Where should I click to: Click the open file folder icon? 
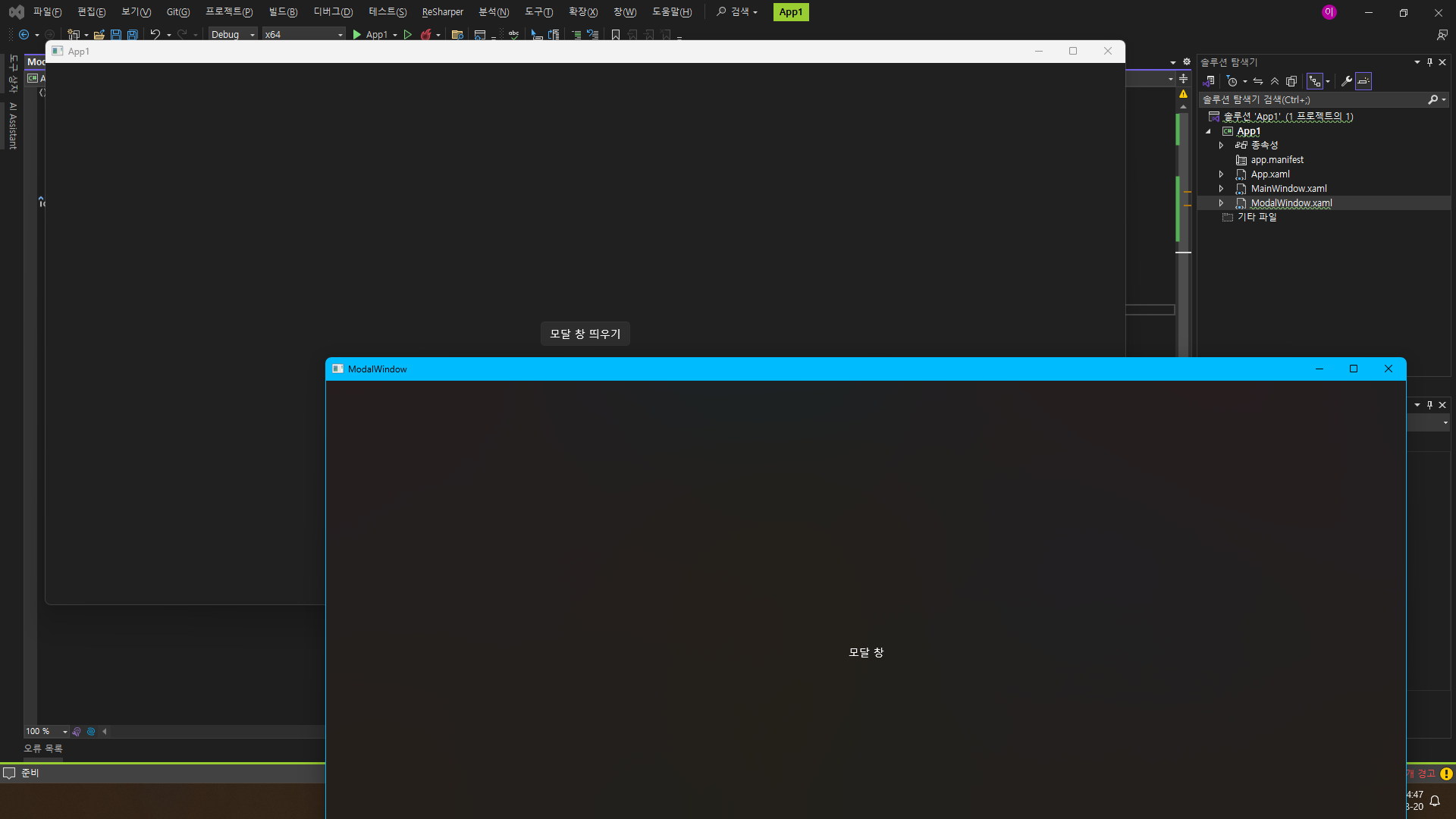click(x=99, y=35)
